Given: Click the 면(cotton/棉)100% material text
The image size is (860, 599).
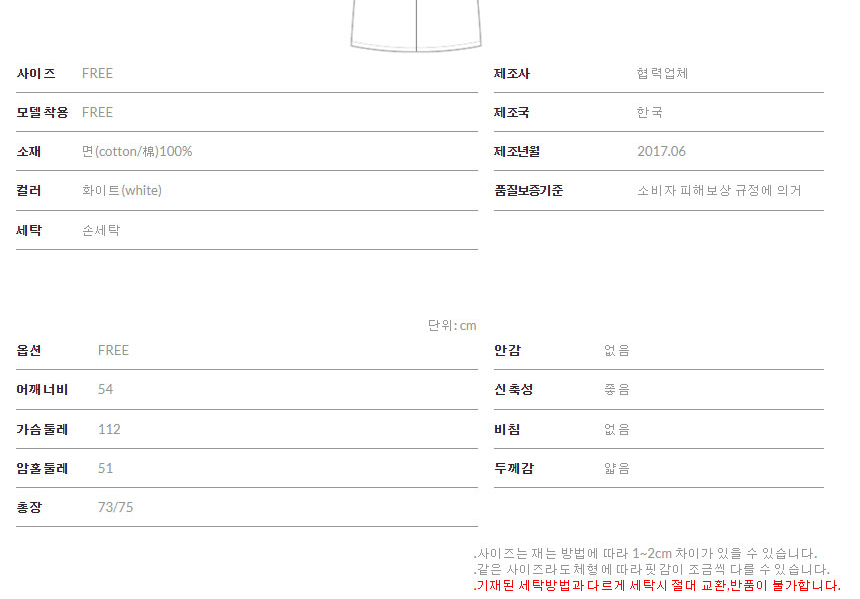Looking at the screenshot, I should [137, 152].
